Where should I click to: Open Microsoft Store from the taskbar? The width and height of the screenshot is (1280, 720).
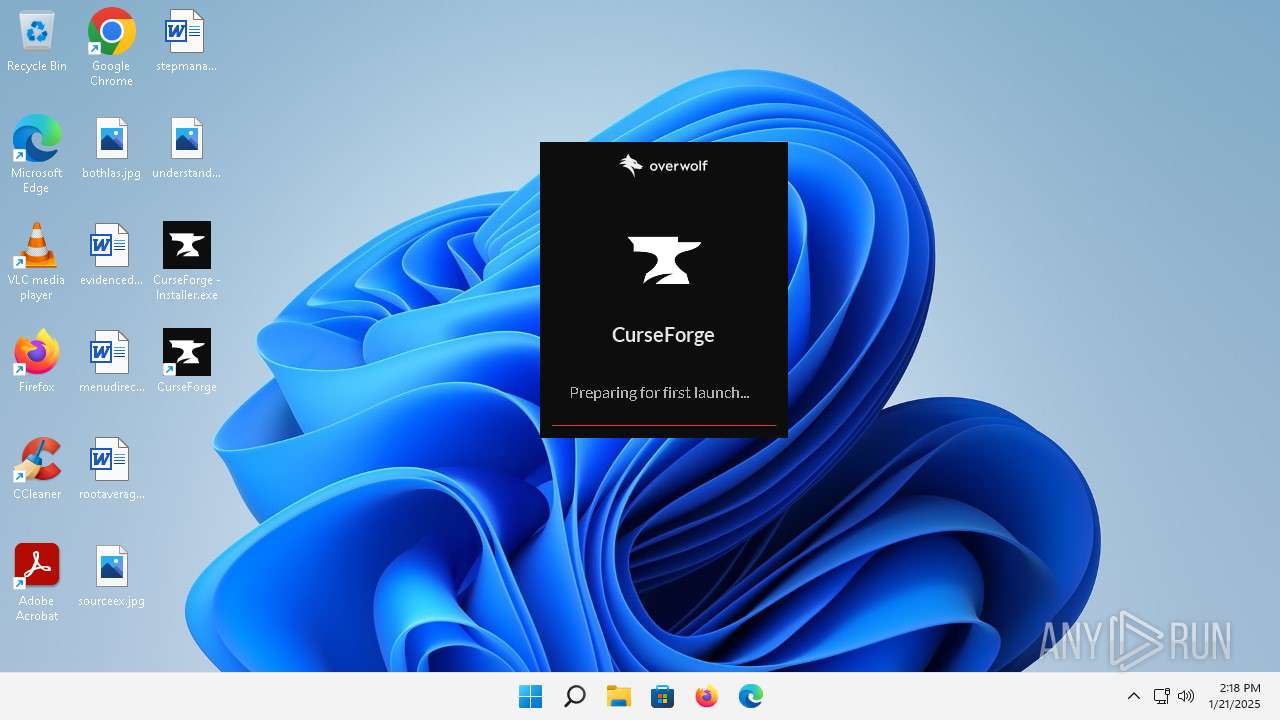click(662, 696)
